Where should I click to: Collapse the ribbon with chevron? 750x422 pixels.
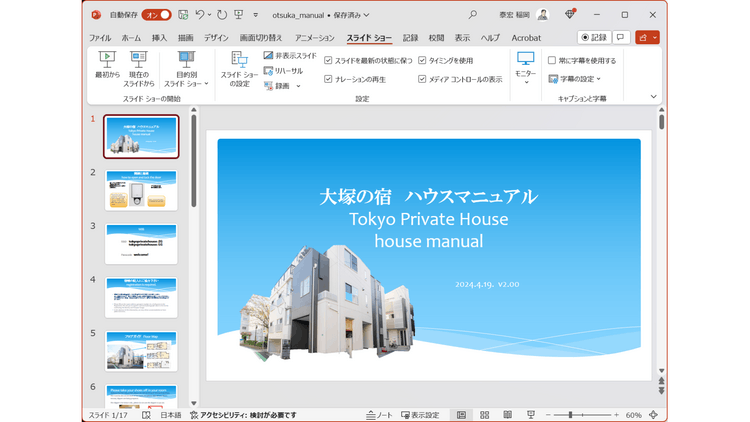pos(653,97)
